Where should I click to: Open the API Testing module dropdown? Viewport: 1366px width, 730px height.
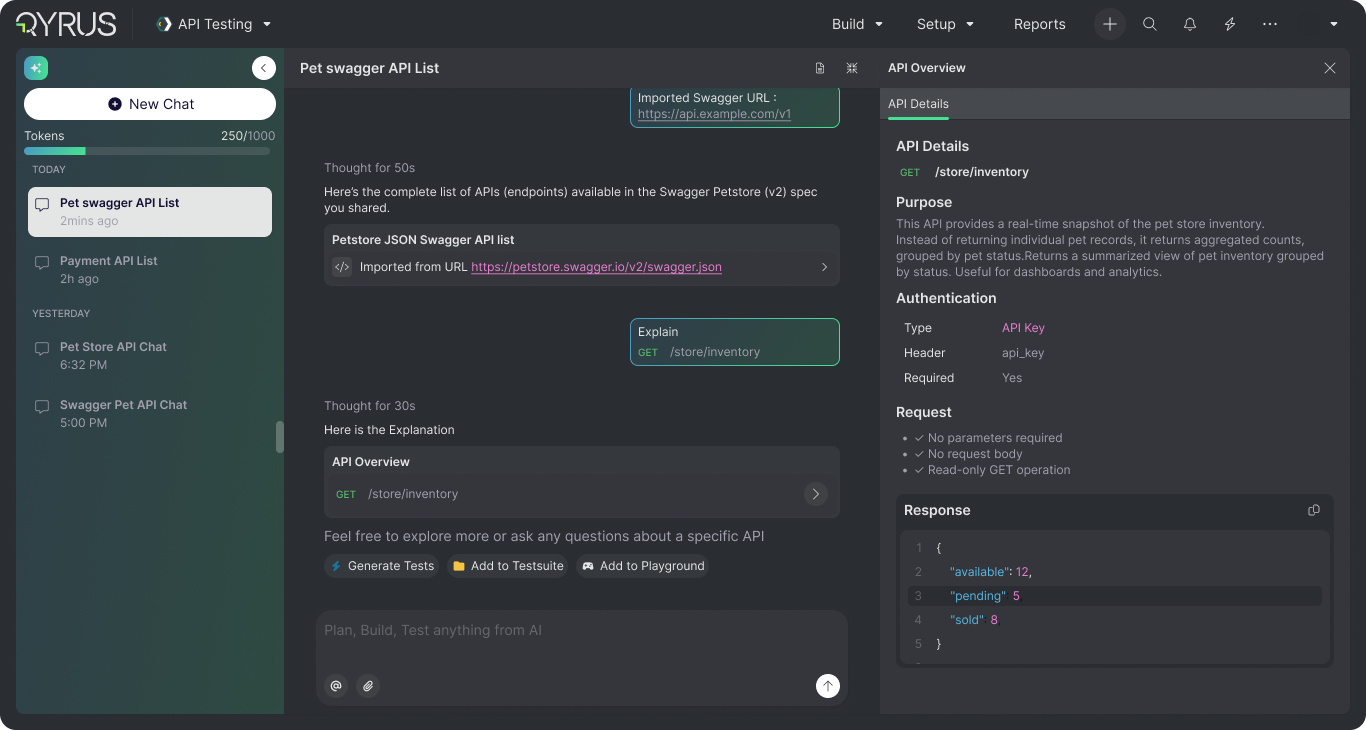click(214, 24)
